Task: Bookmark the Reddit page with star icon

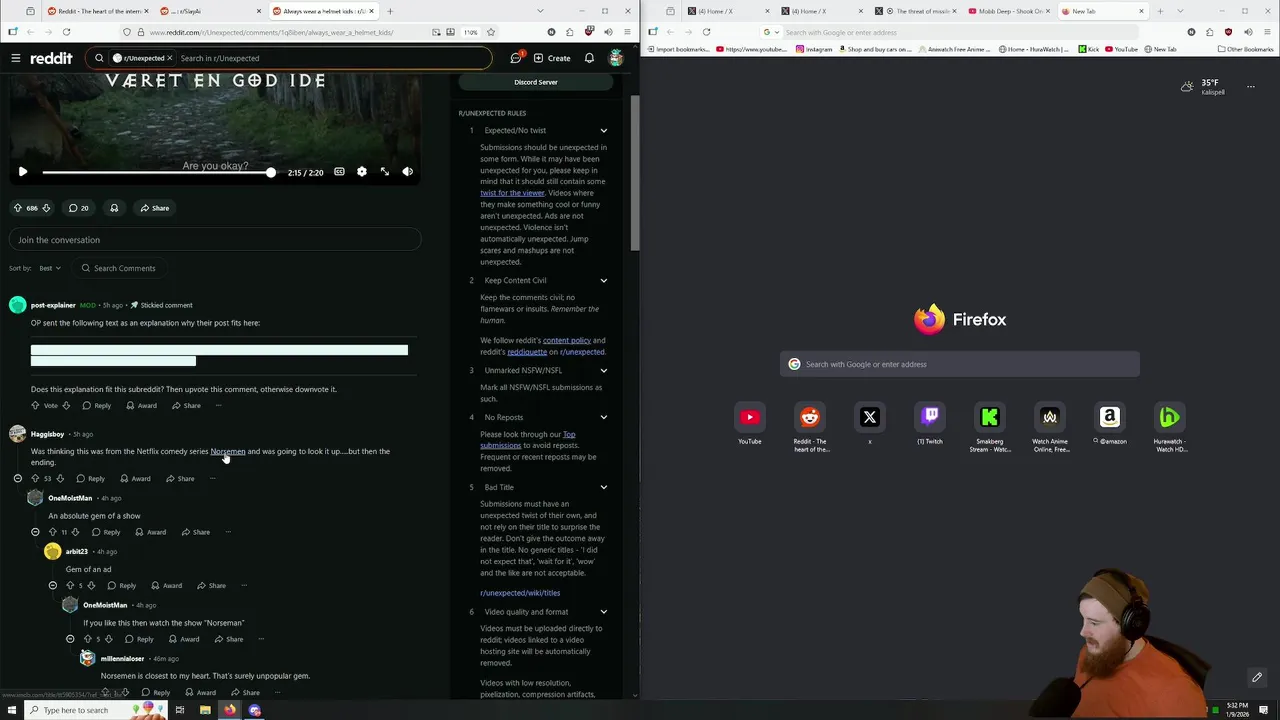Action: [490, 32]
